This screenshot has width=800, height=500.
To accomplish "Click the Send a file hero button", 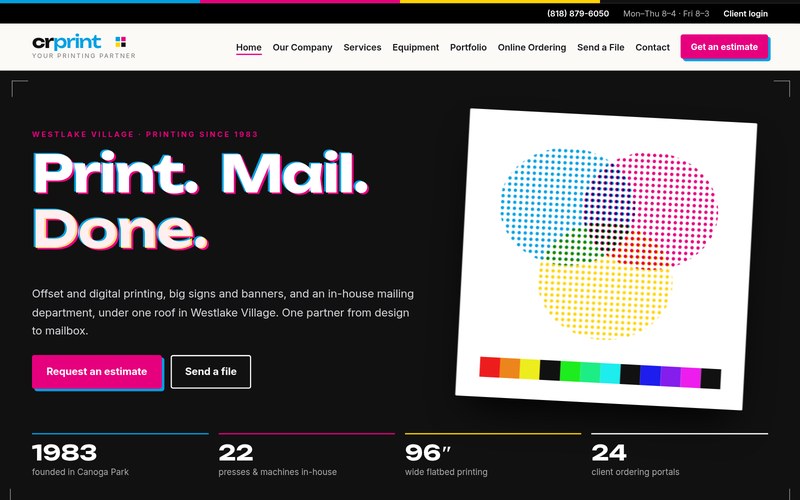I will pos(211,371).
